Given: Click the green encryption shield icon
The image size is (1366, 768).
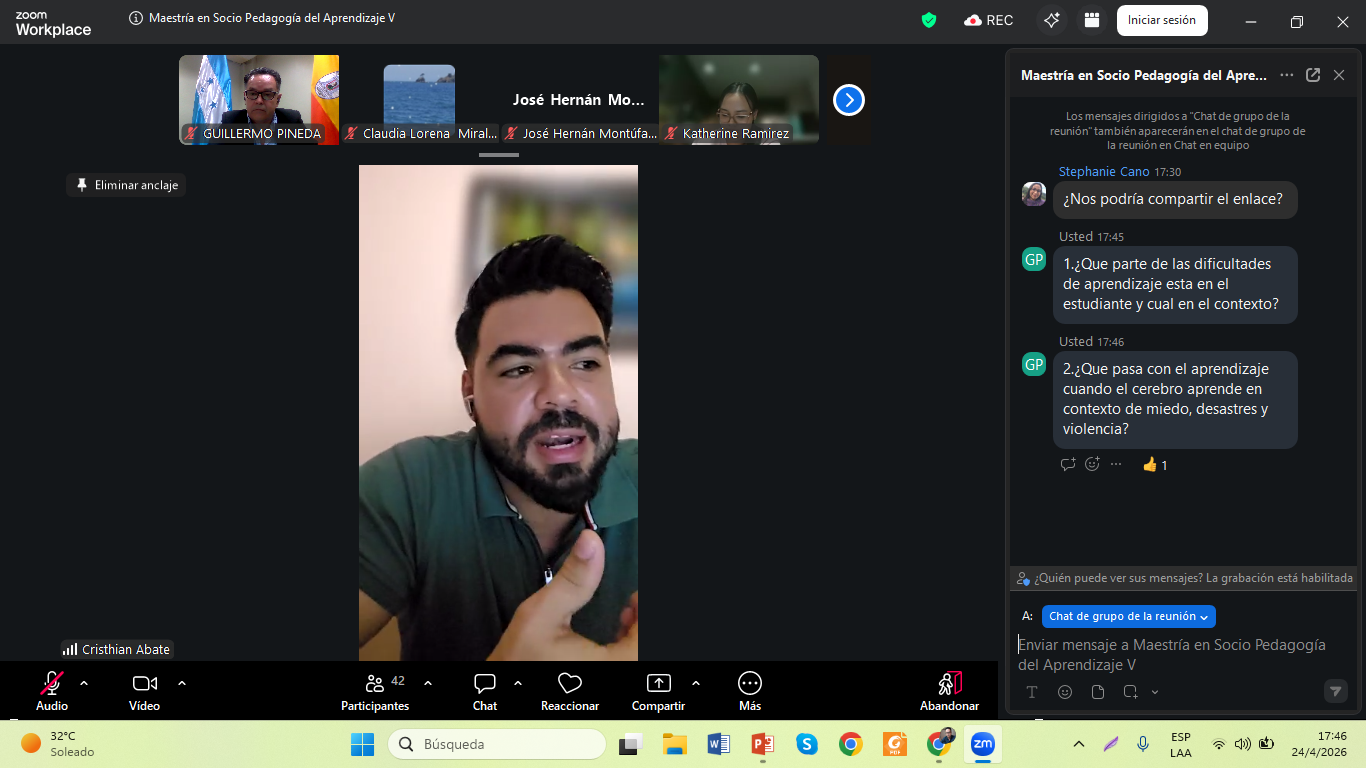Looking at the screenshot, I should (x=929, y=20).
